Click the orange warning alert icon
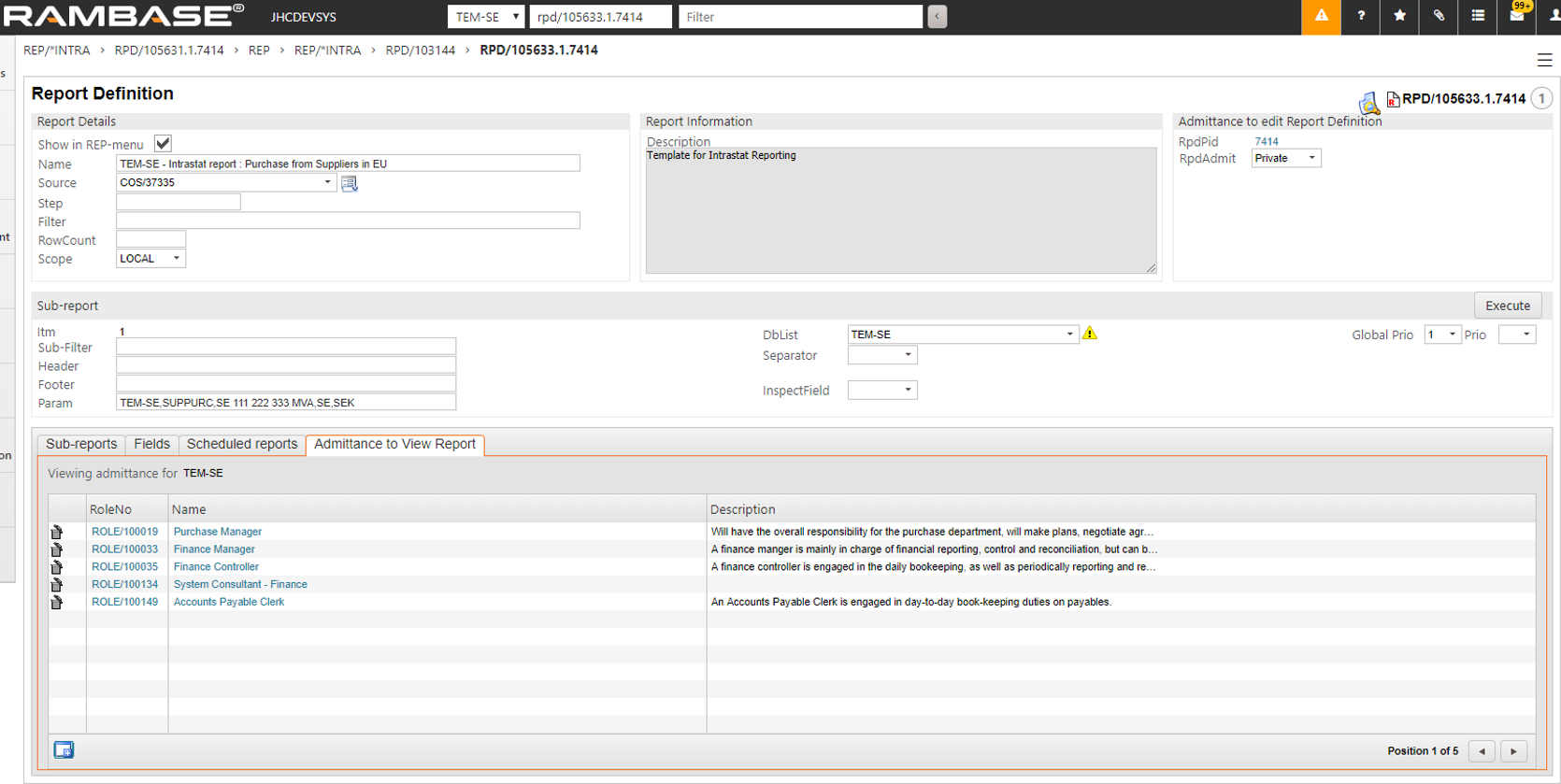The width and height of the screenshot is (1561, 784). [x=1321, y=17]
